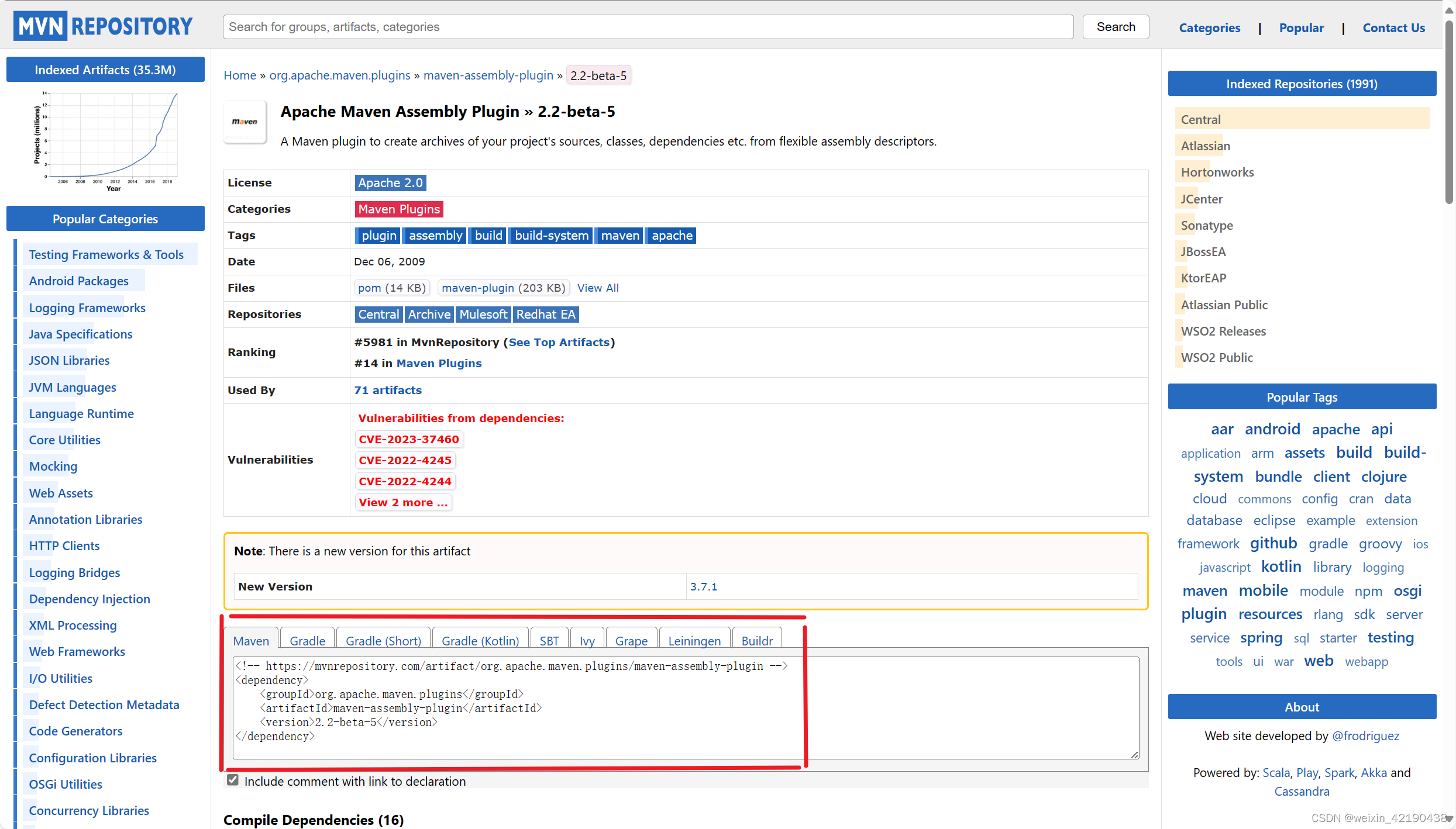This screenshot has height=829, width=1456.
Task: Click the Apache 2.0 license badge
Action: [390, 183]
